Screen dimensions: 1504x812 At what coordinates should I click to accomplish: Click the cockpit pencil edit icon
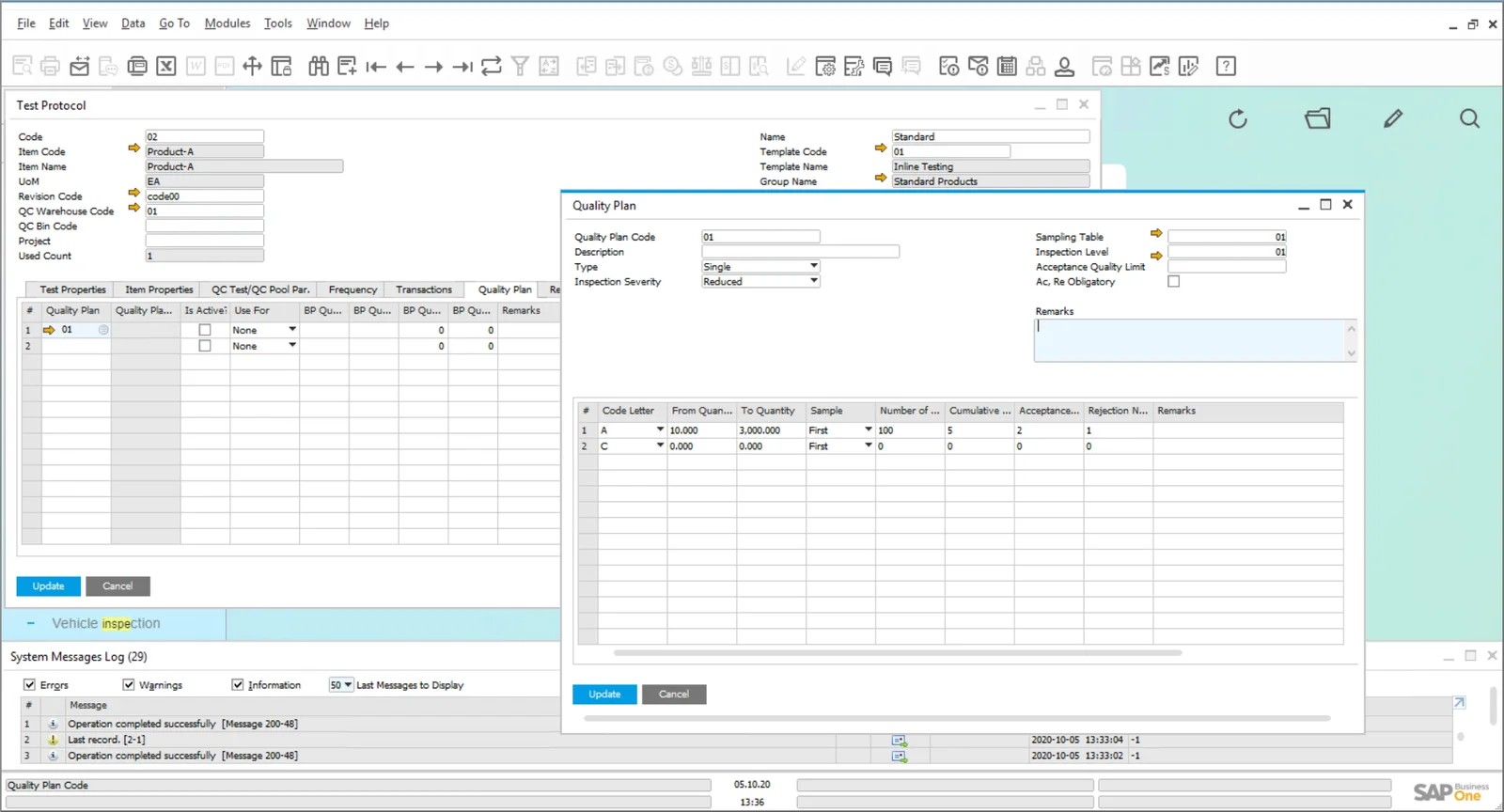click(1393, 118)
